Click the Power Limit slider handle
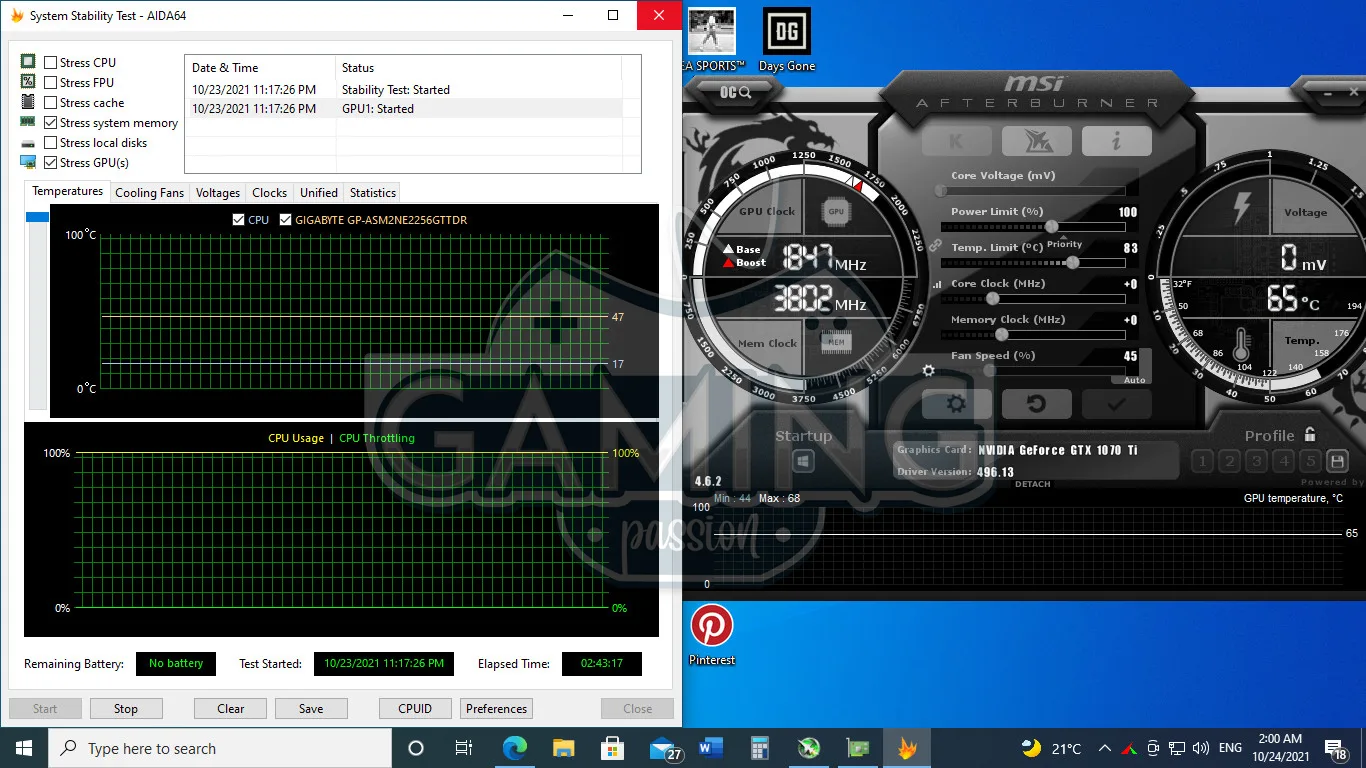This screenshot has width=1366, height=768. tap(1051, 227)
